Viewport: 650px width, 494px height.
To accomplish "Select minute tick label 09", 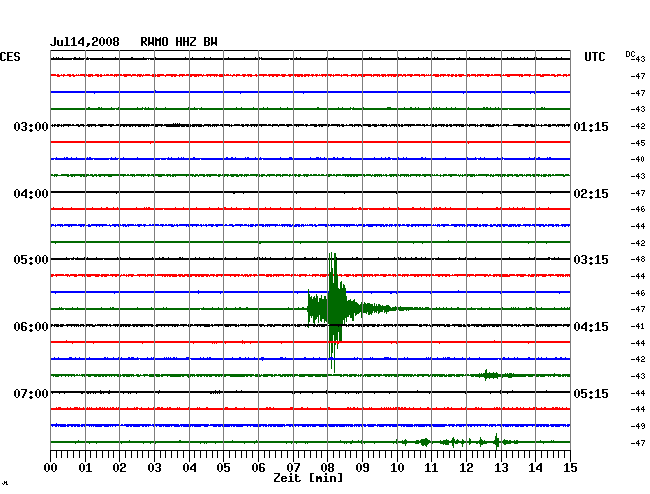I will point(362,468).
